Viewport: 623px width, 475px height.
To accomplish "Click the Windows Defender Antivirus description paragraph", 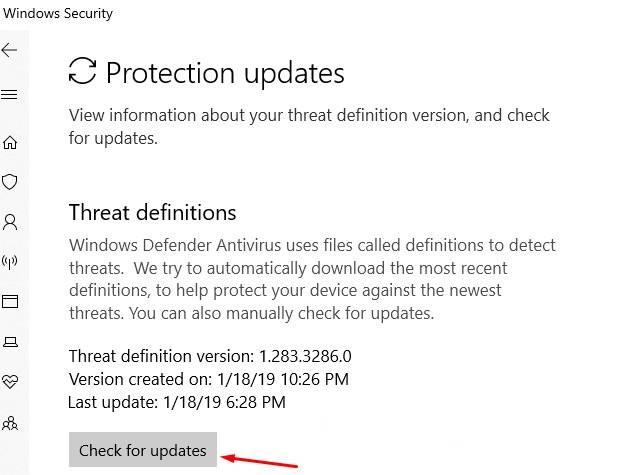I will coord(312,279).
